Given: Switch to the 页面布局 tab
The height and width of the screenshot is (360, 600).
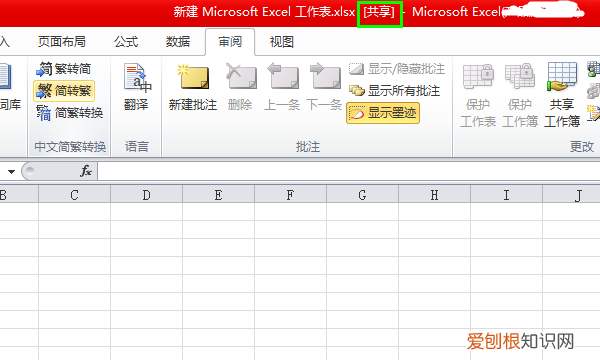Looking at the screenshot, I should pos(62,42).
